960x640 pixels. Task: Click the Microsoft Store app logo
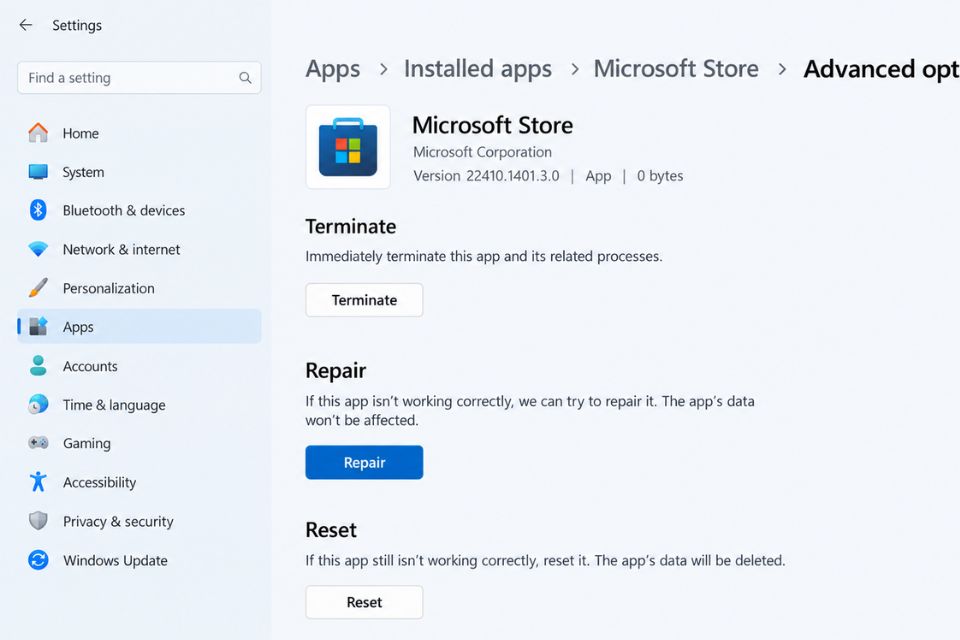(x=348, y=147)
